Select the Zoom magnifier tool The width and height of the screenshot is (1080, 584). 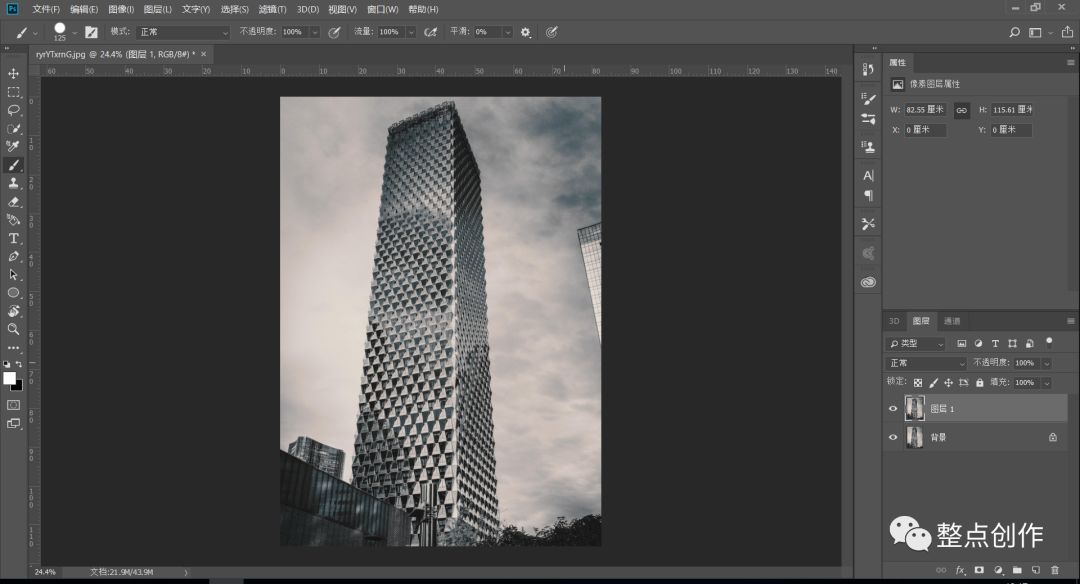13,329
